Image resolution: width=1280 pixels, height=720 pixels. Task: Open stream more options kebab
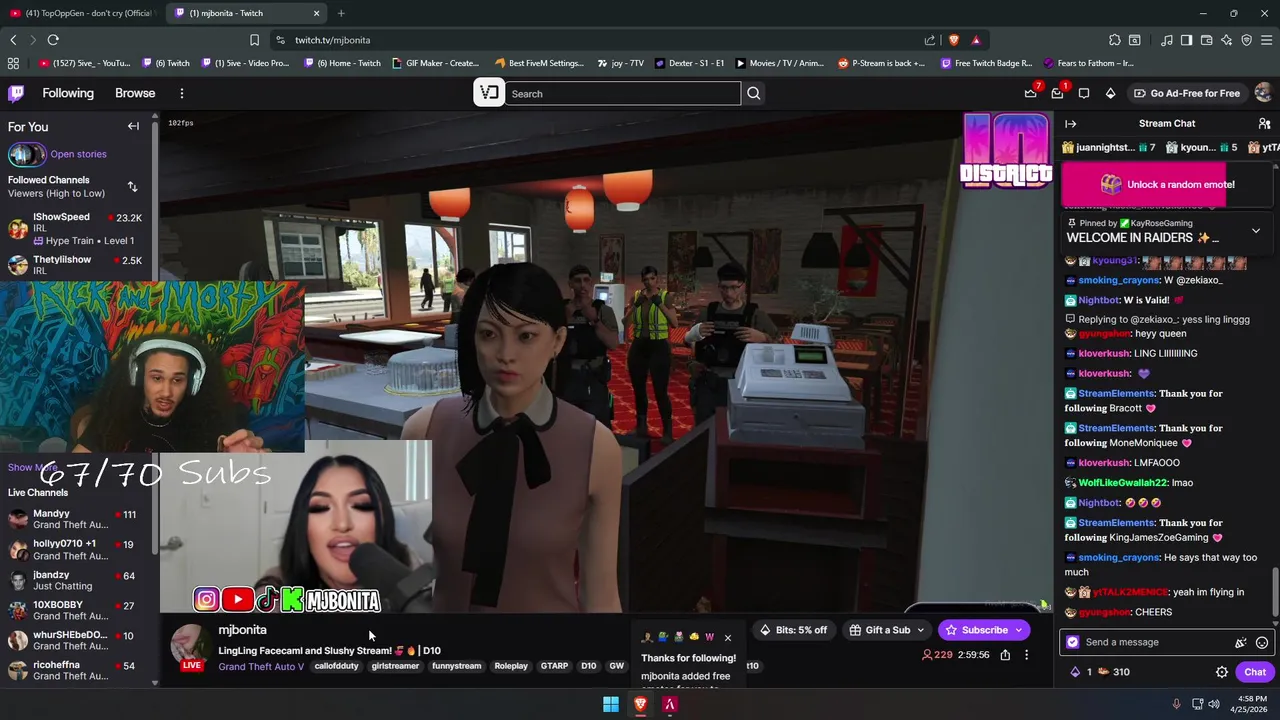pyautogui.click(x=1026, y=655)
